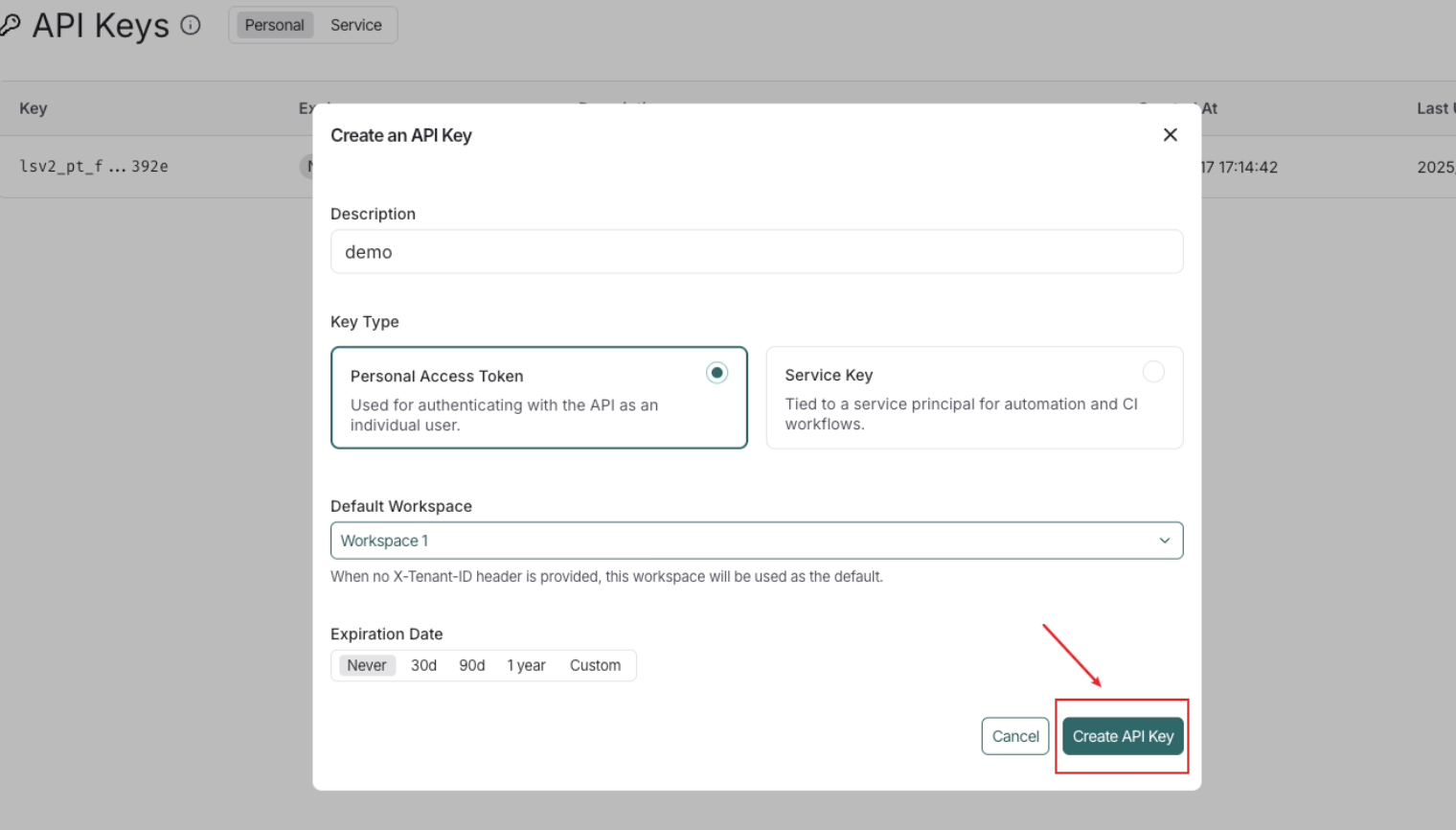
Task: Open the Default Workspace dropdown
Action: [756, 541]
